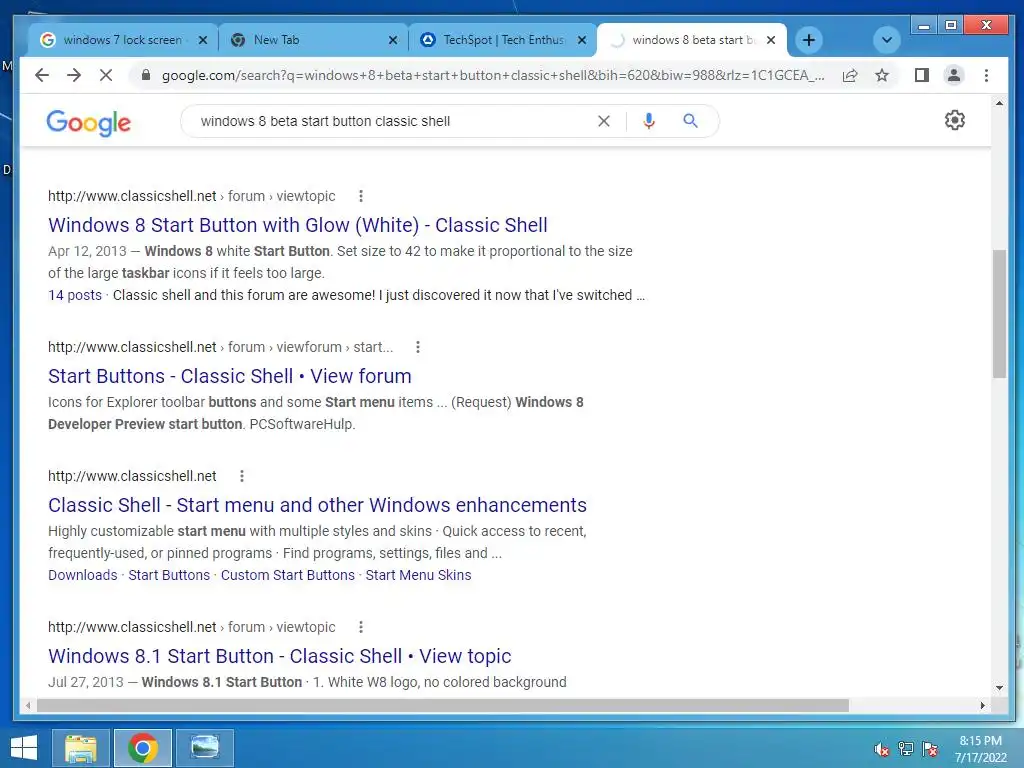Close the 'windows 8 beta start' tab
Screen dimensions: 1024x768
pyautogui.click(x=771, y=40)
